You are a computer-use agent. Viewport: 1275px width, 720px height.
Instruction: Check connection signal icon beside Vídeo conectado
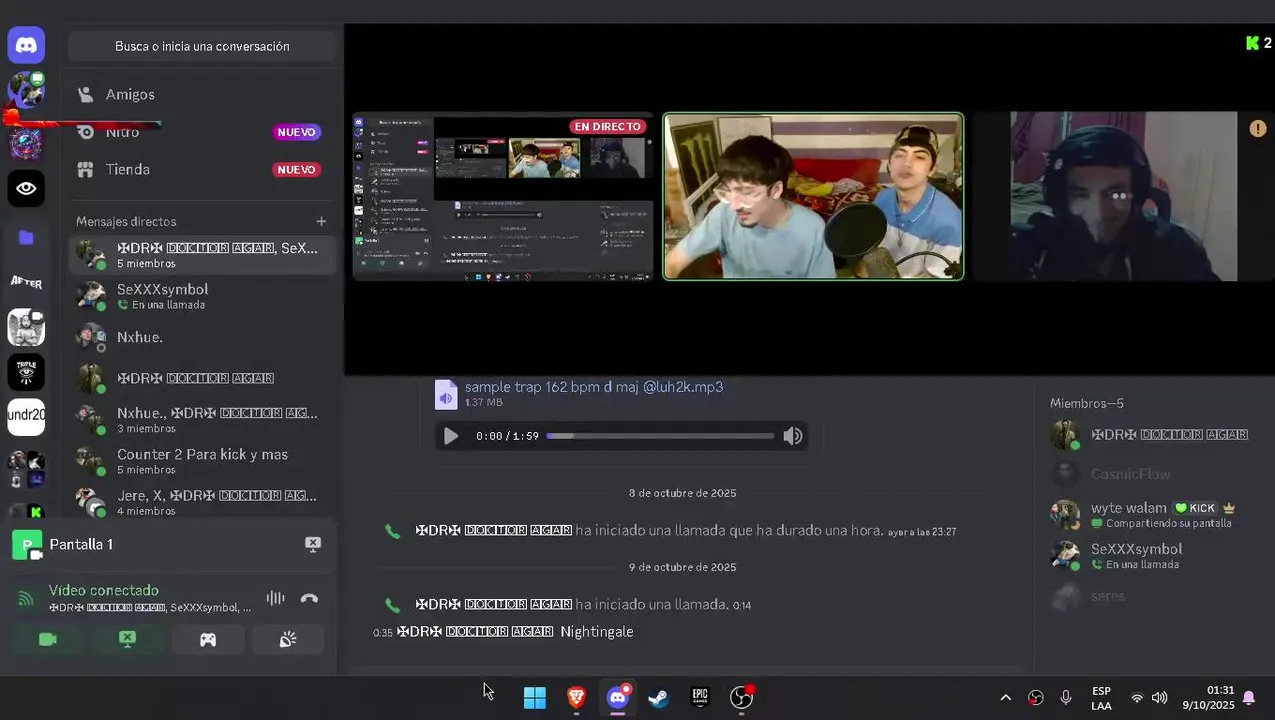click(26, 598)
